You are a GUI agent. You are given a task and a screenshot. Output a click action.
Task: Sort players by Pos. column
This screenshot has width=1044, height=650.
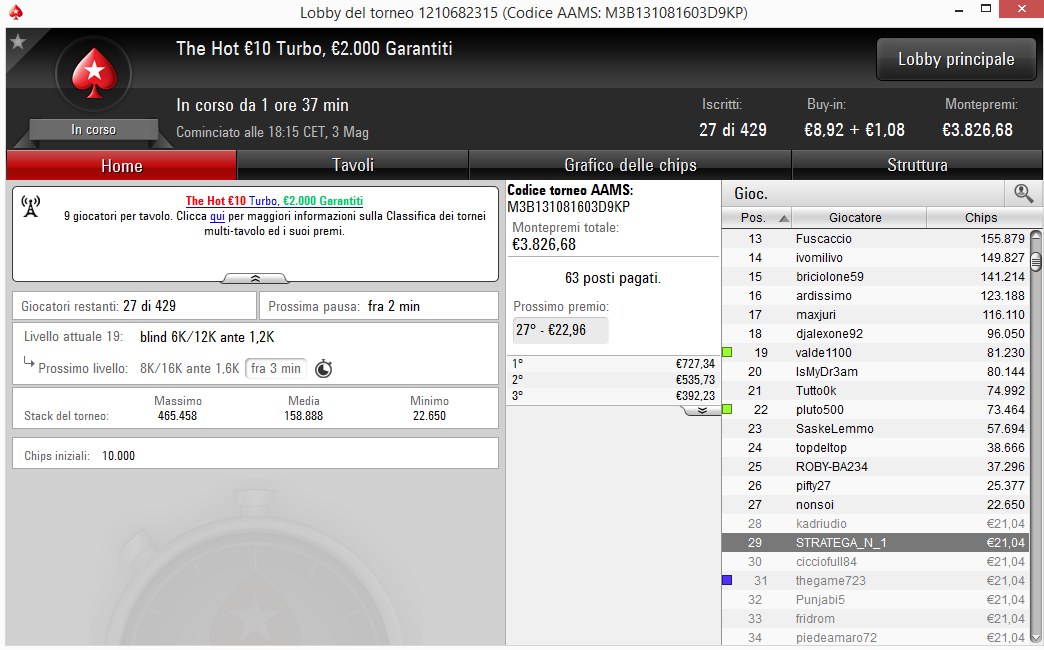click(x=756, y=218)
